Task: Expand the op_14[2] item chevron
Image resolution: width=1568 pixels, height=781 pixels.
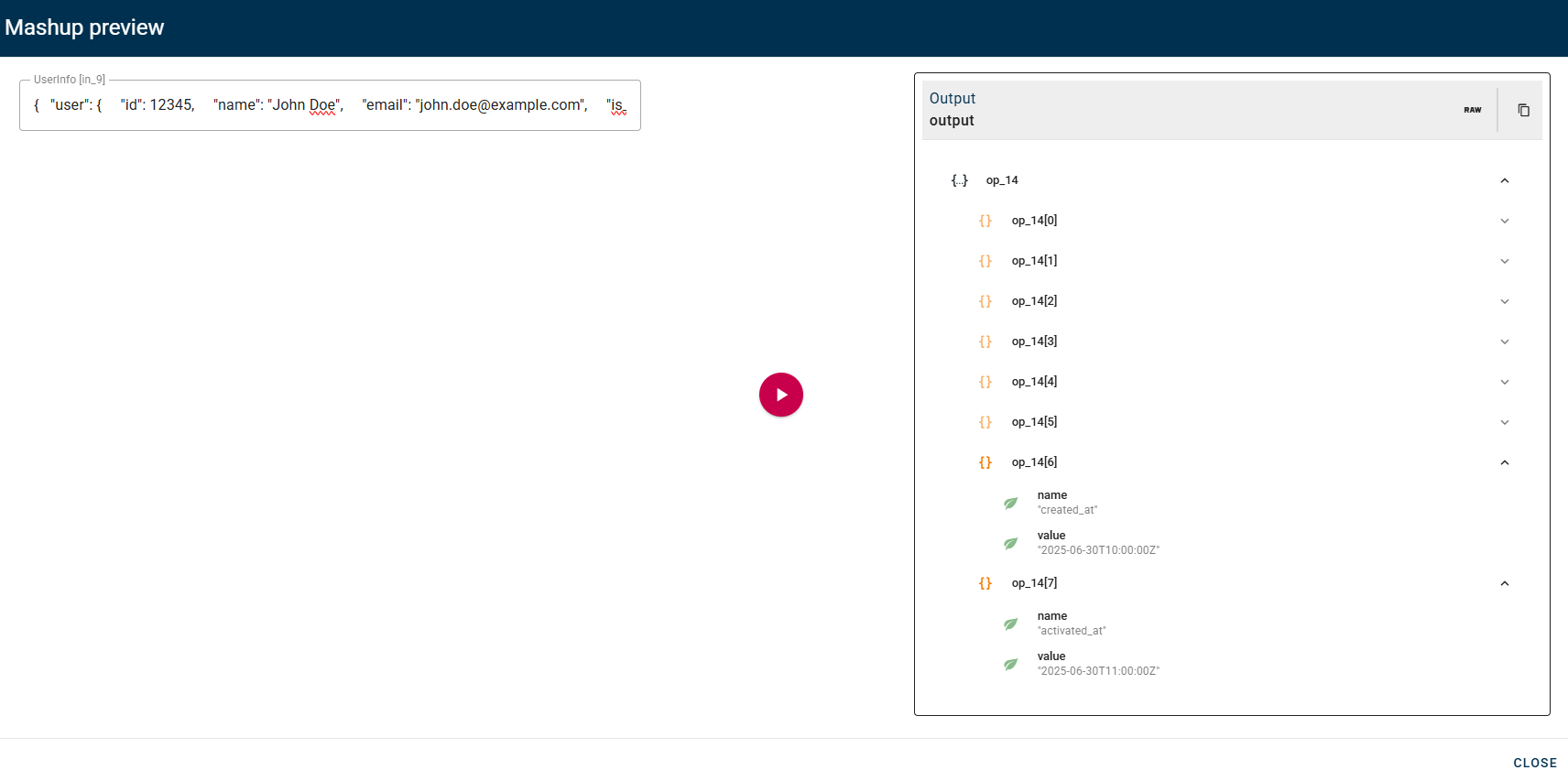Action: click(1504, 301)
